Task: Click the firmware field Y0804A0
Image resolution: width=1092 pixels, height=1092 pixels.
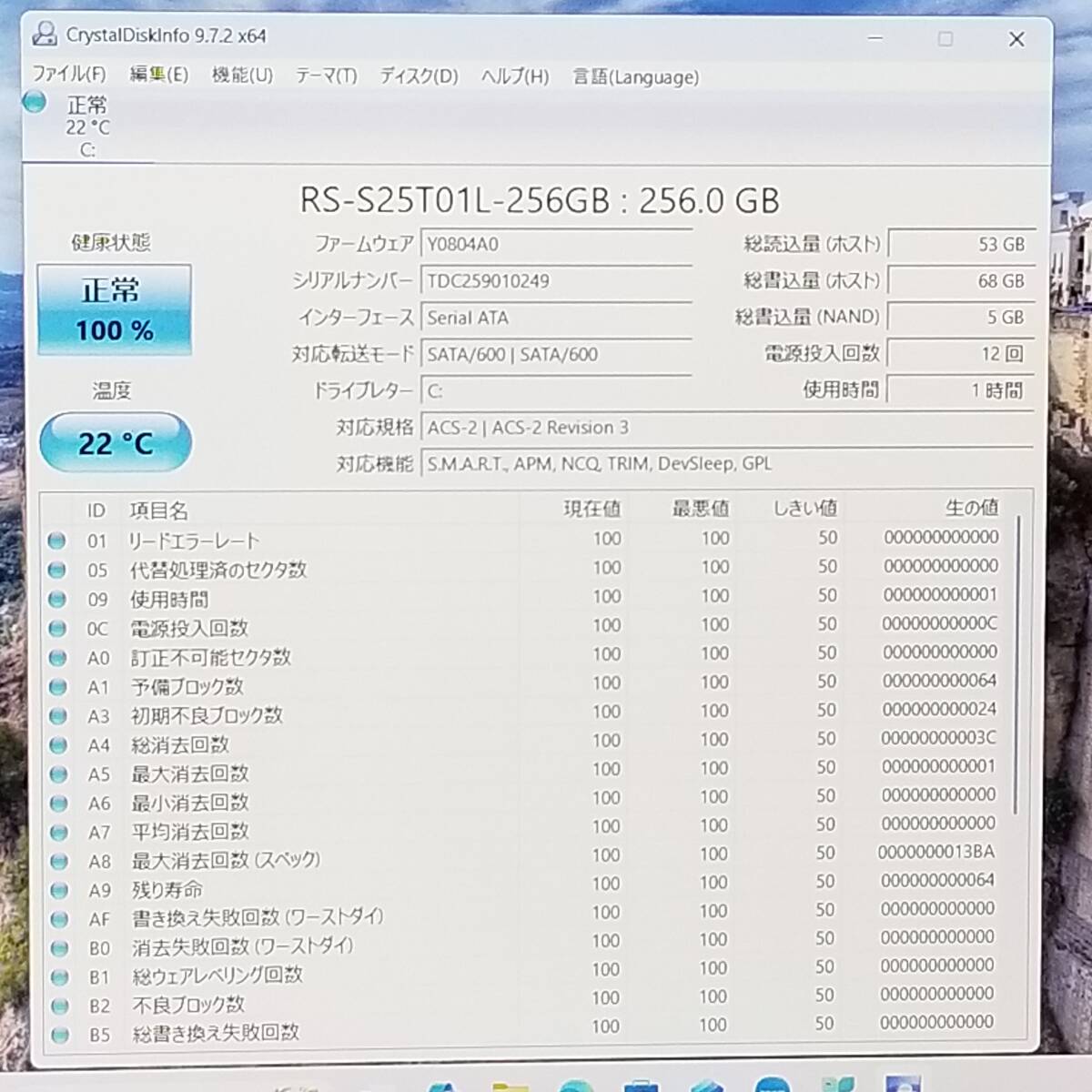Action: tap(556, 245)
